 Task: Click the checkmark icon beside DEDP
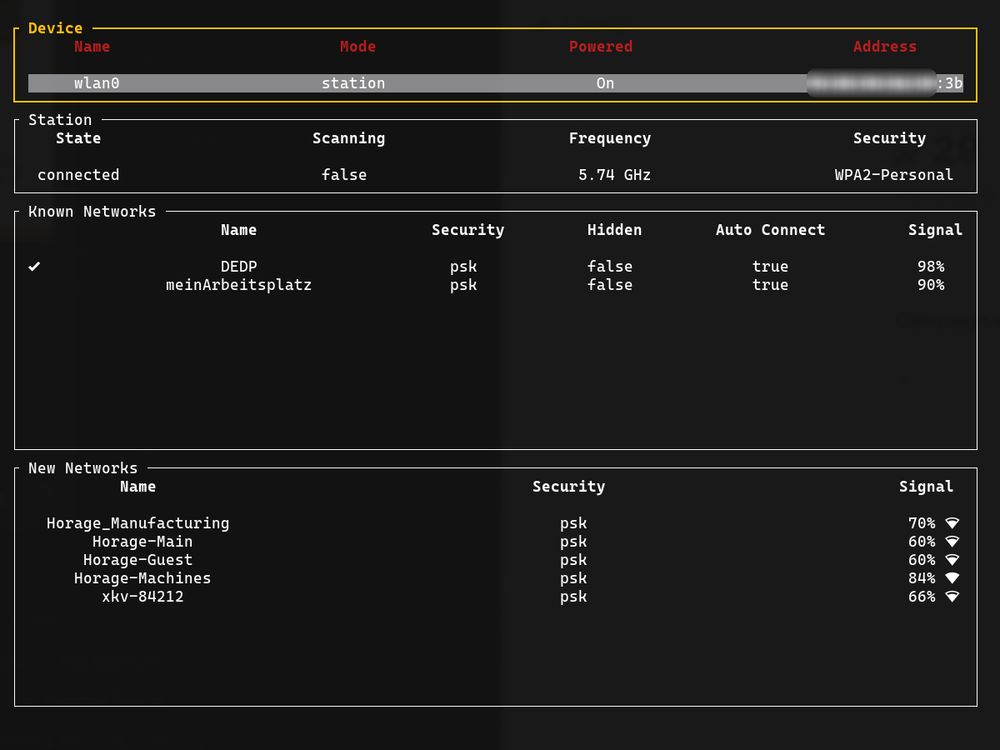pyautogui.click(x=34, y=267)
